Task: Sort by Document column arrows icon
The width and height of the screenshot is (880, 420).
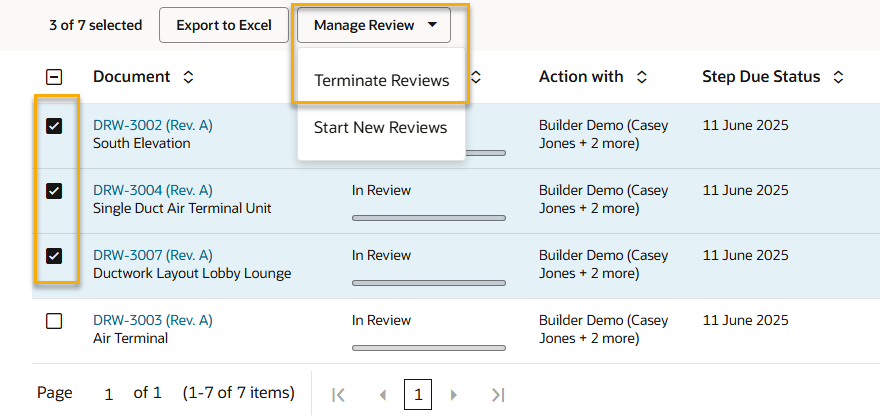Action: pyautogui.click(x=188, y=77)
